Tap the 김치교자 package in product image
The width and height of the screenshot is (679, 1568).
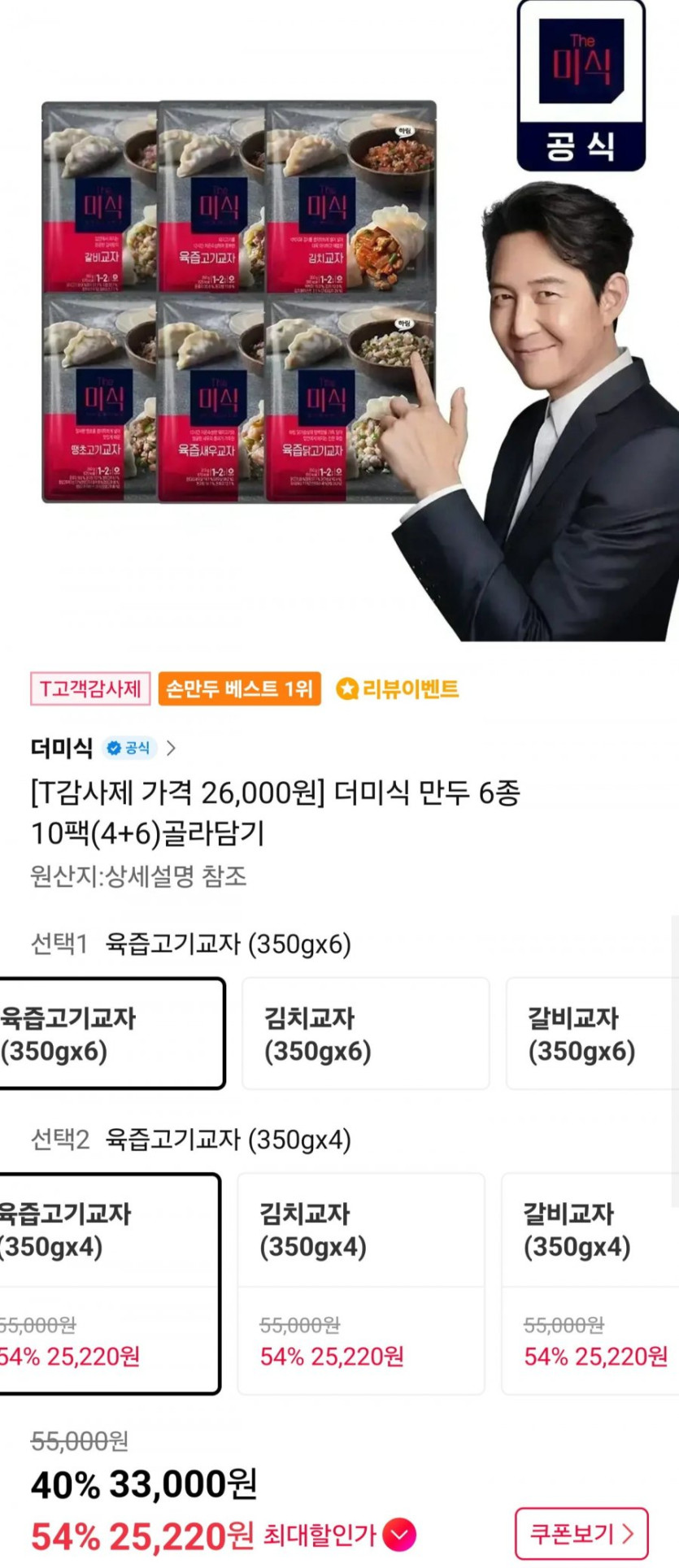351,197
